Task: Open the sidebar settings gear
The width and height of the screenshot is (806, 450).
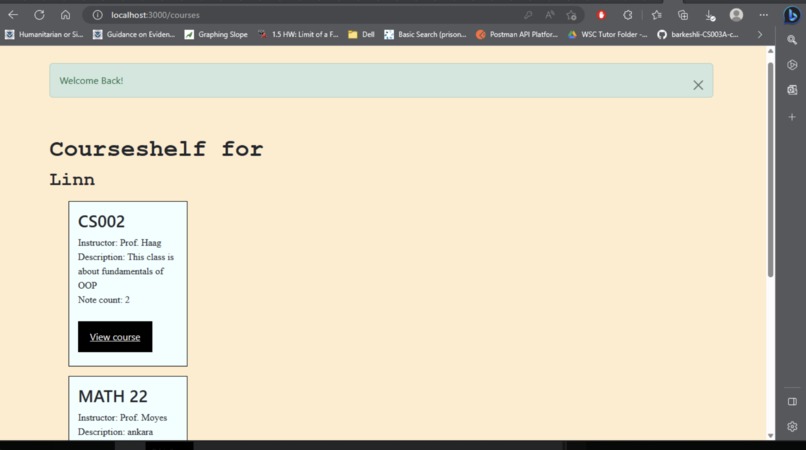Action: pos(792,426)
